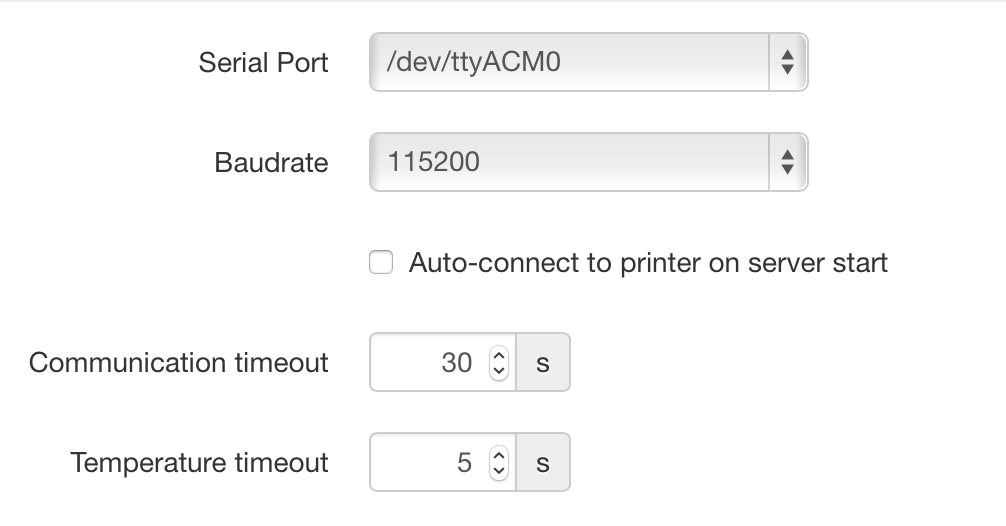
Task: Increase Temperature timeout with the up stepper
Action: [x=499, y=455]
